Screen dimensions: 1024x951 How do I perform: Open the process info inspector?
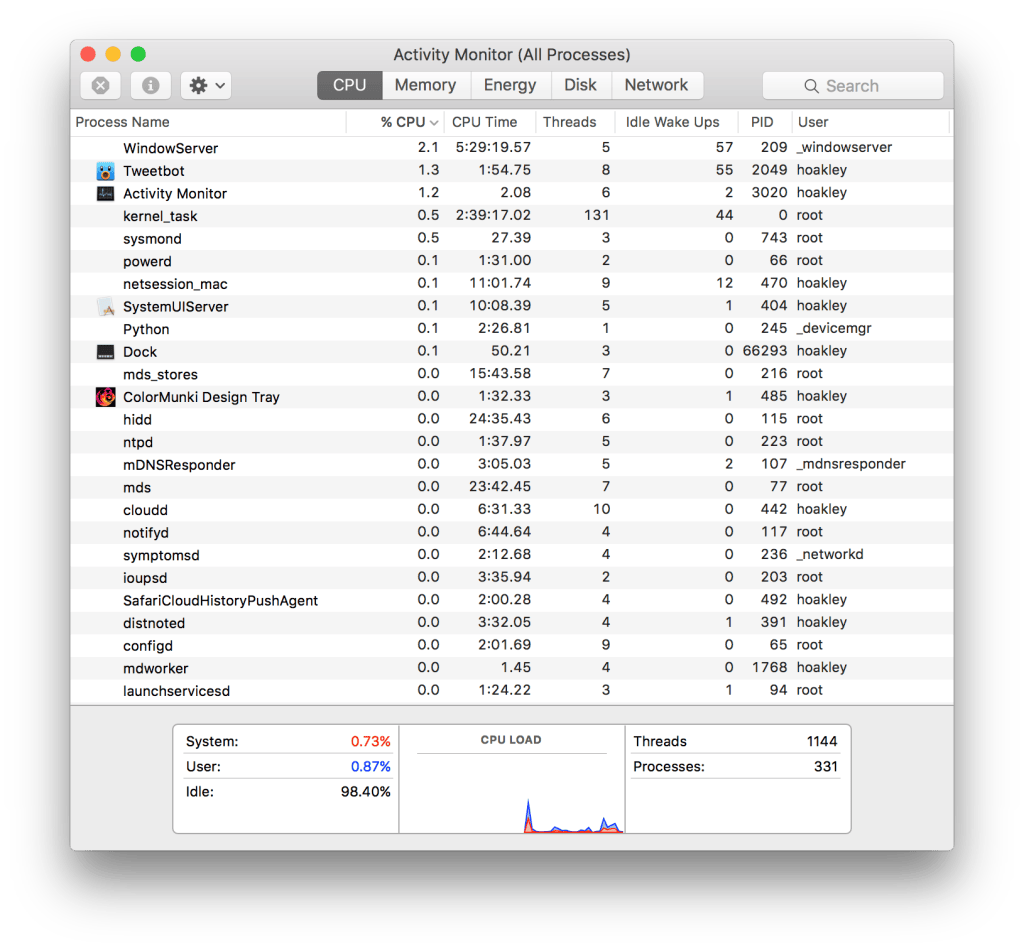click(150, 86)
